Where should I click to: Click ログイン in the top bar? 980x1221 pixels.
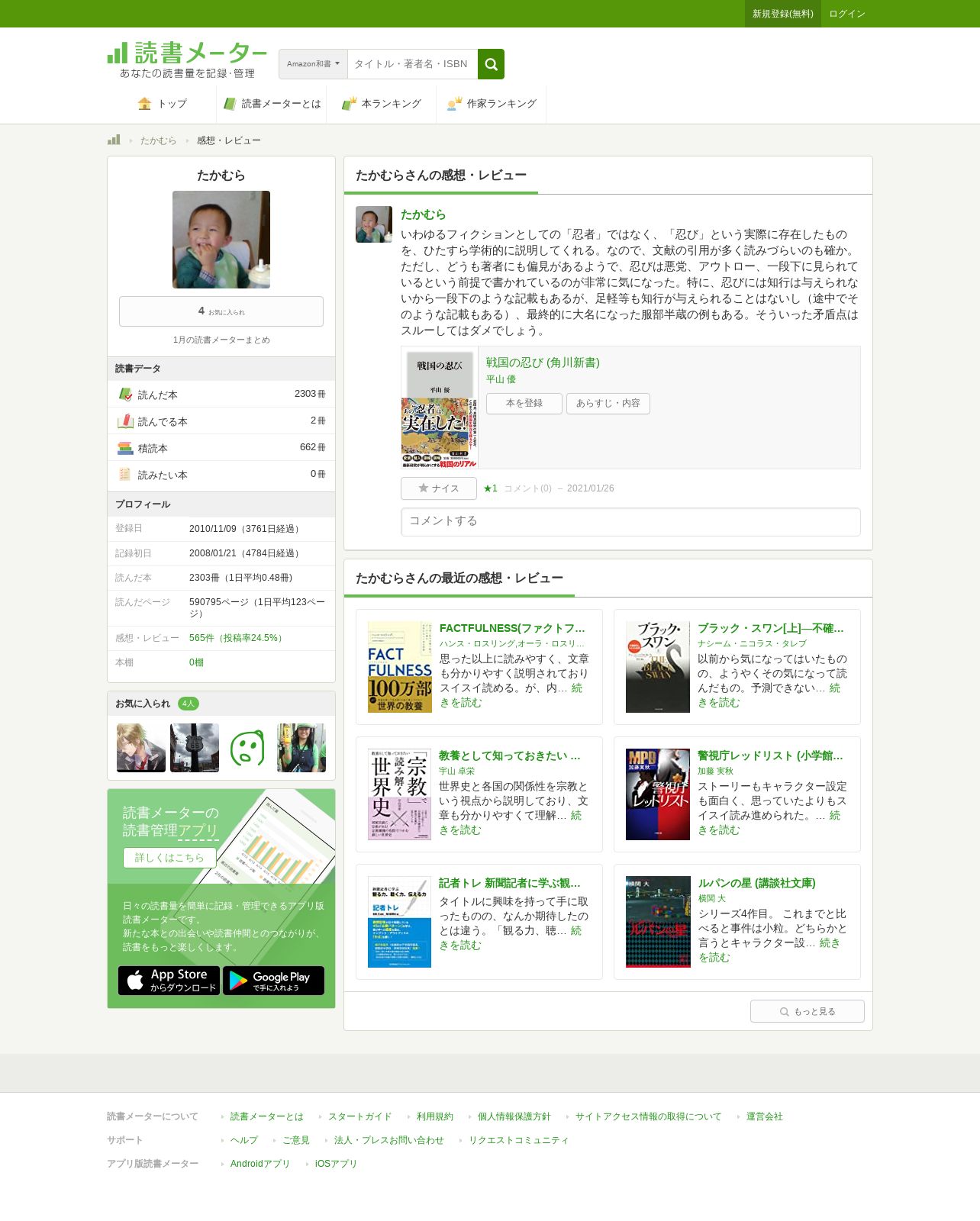coord(846,14)
